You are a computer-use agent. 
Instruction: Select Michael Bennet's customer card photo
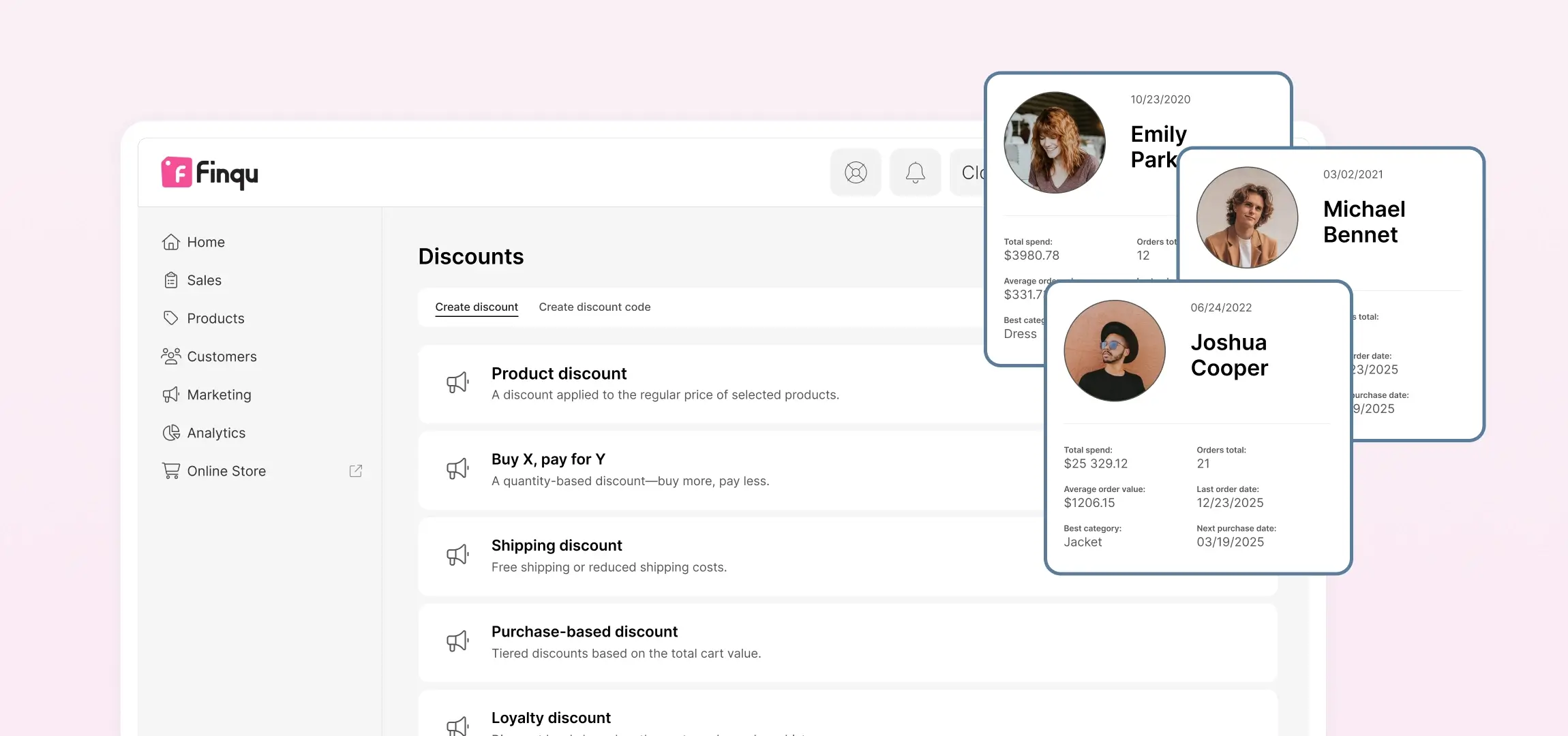[1247, 217]
